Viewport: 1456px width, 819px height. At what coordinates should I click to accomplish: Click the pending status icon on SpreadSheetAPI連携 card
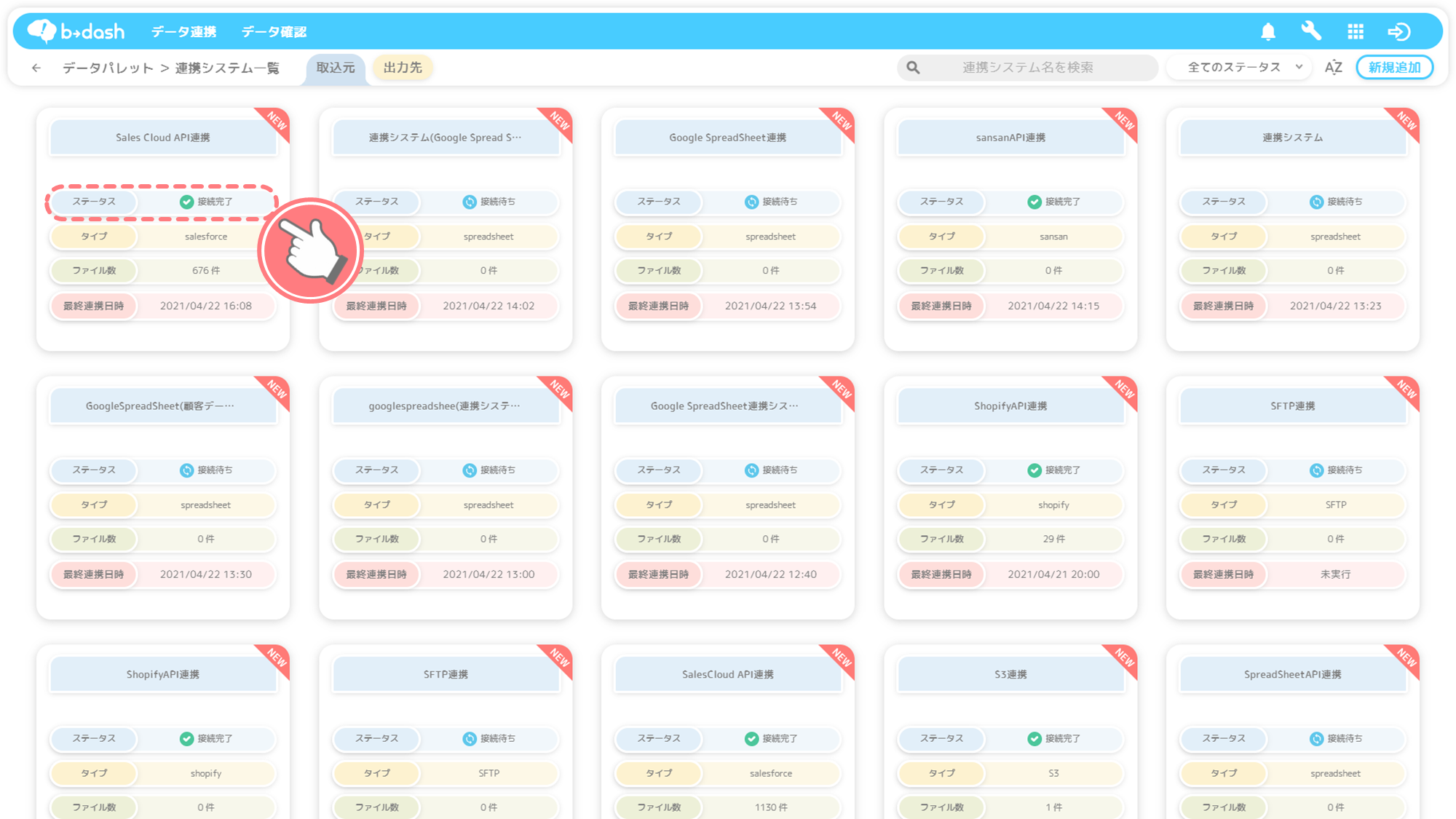point(1316,738)
